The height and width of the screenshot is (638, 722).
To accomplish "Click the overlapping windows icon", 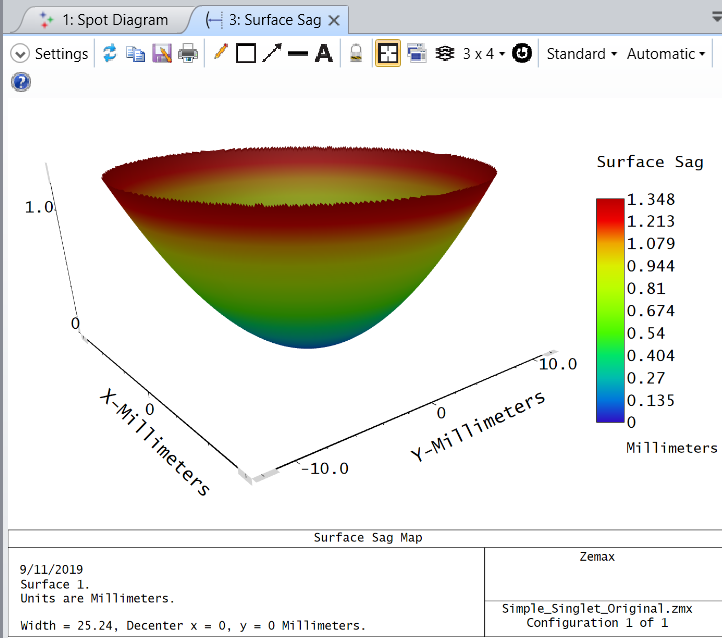I will tap(417, 53).
